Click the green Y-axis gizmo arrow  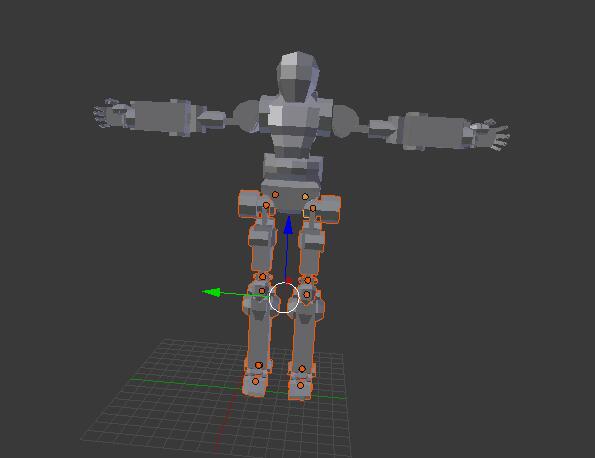tap(212, 292)
